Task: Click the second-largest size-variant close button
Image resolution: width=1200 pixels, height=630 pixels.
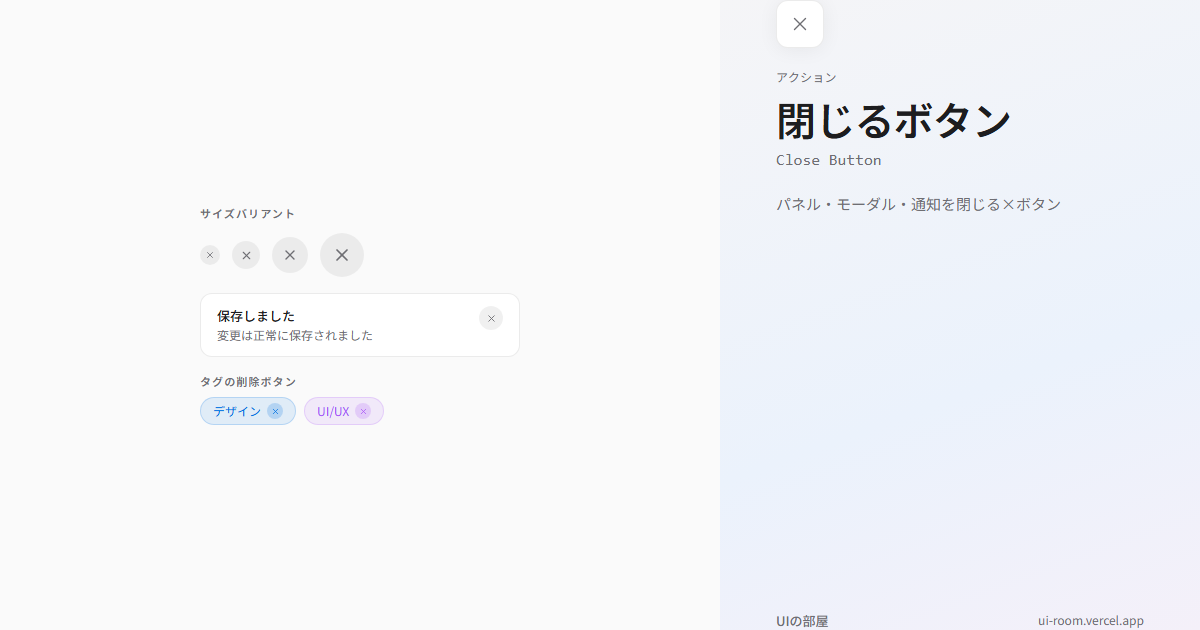Action: (290, 255)
